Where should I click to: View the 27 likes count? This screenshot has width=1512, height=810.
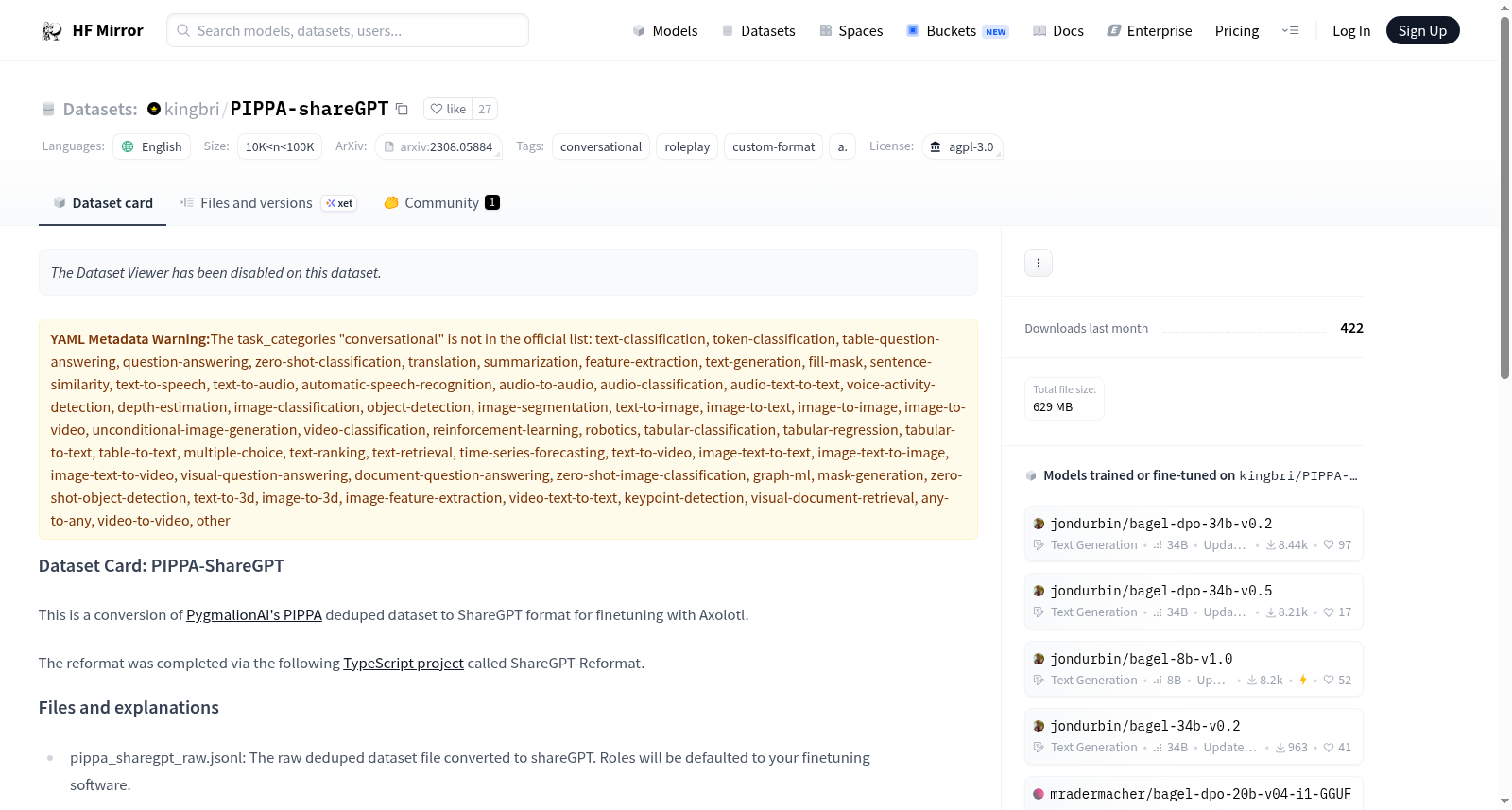pos(485,109)
